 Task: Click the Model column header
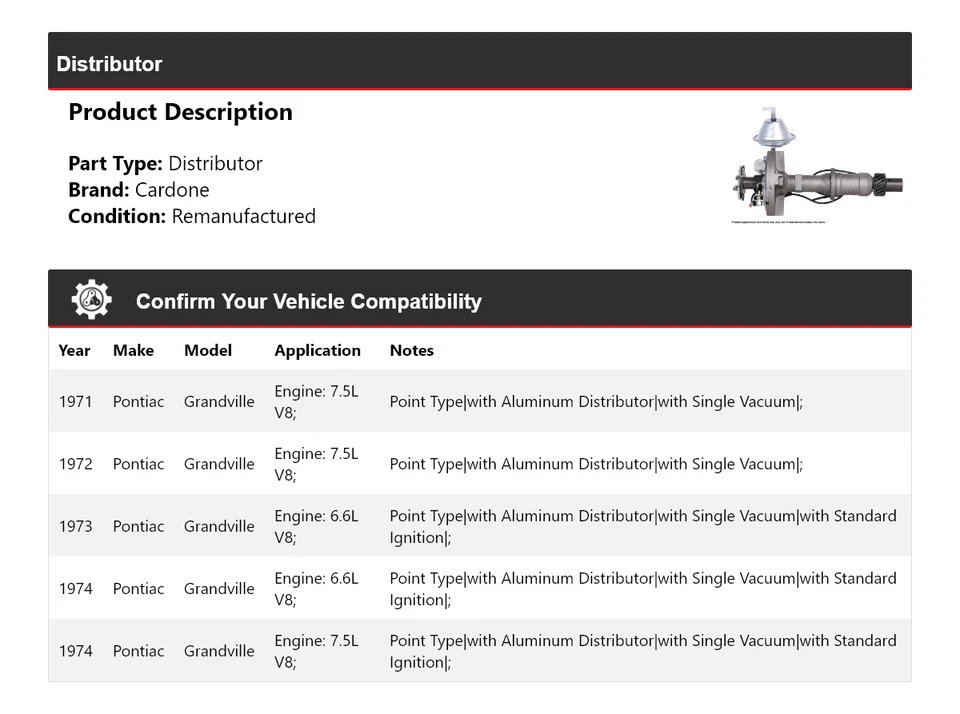tap(208, 350)
